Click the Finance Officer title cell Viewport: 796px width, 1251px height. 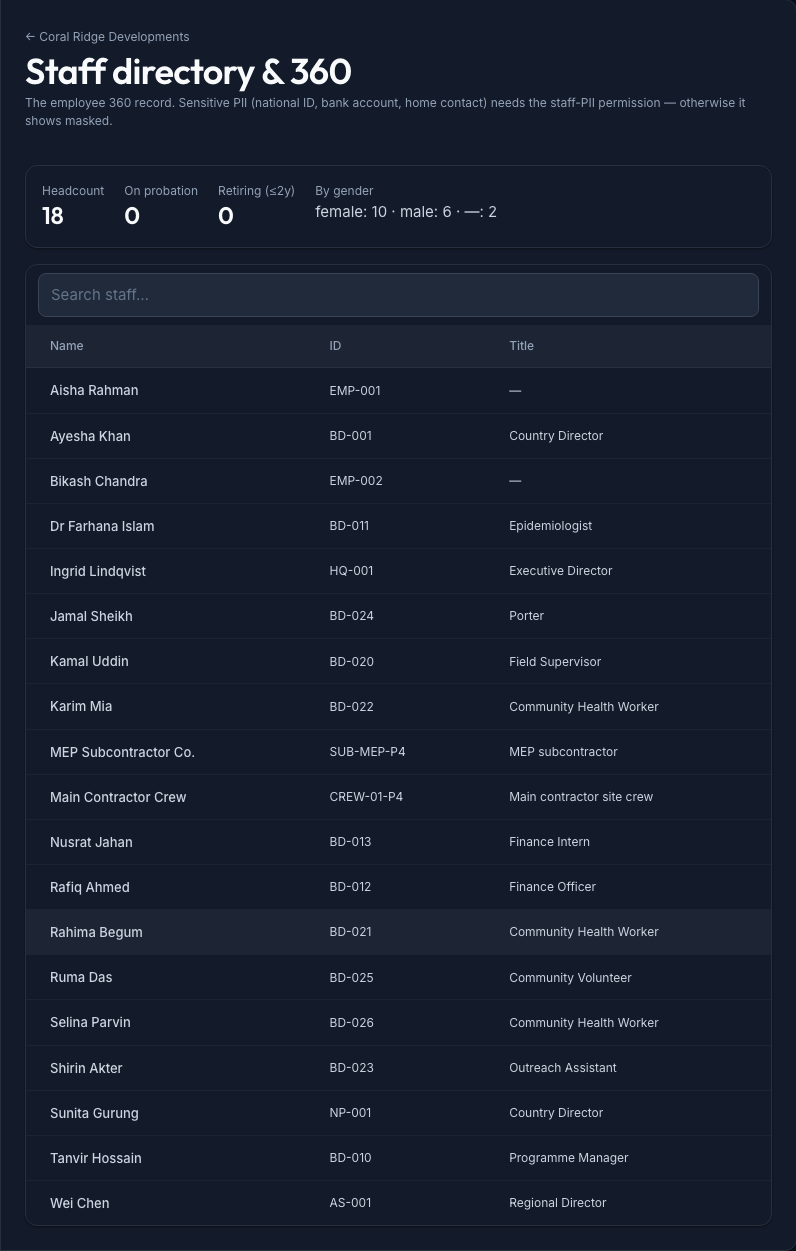pyautogui.click(x=552, y=887)
